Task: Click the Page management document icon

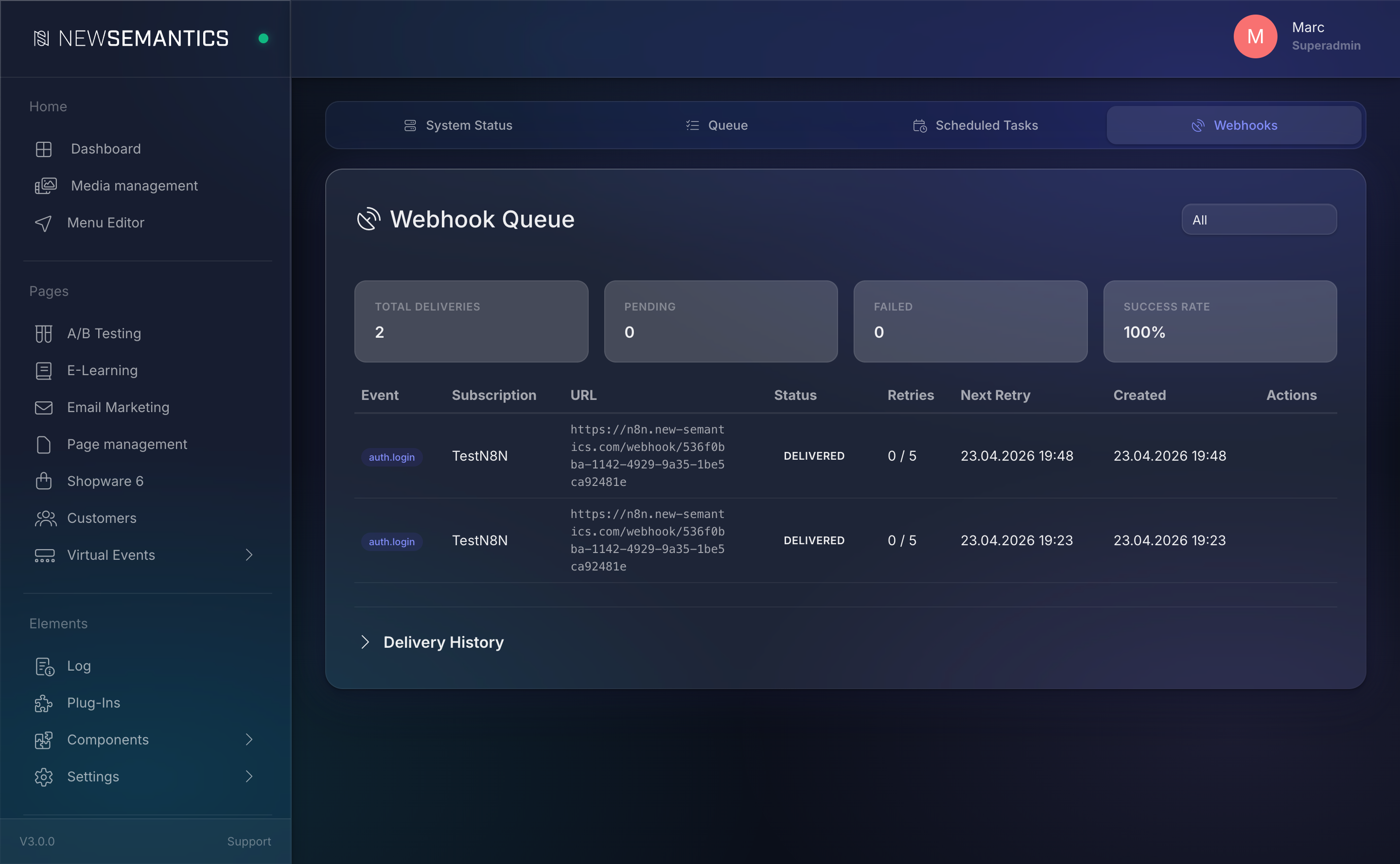Action: coord(43,445)
